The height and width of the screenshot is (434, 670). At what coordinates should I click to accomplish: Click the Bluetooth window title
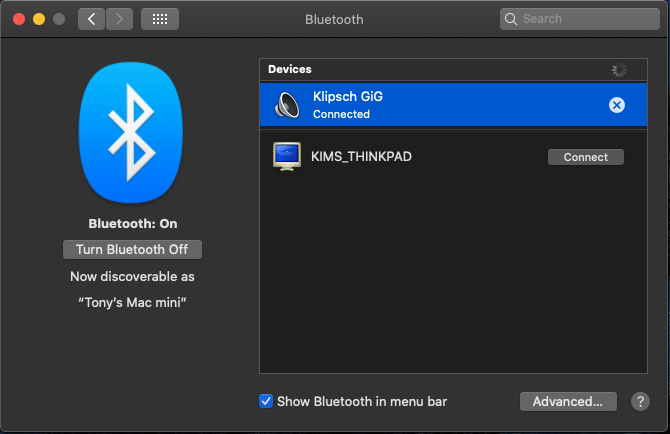[334, 20]
